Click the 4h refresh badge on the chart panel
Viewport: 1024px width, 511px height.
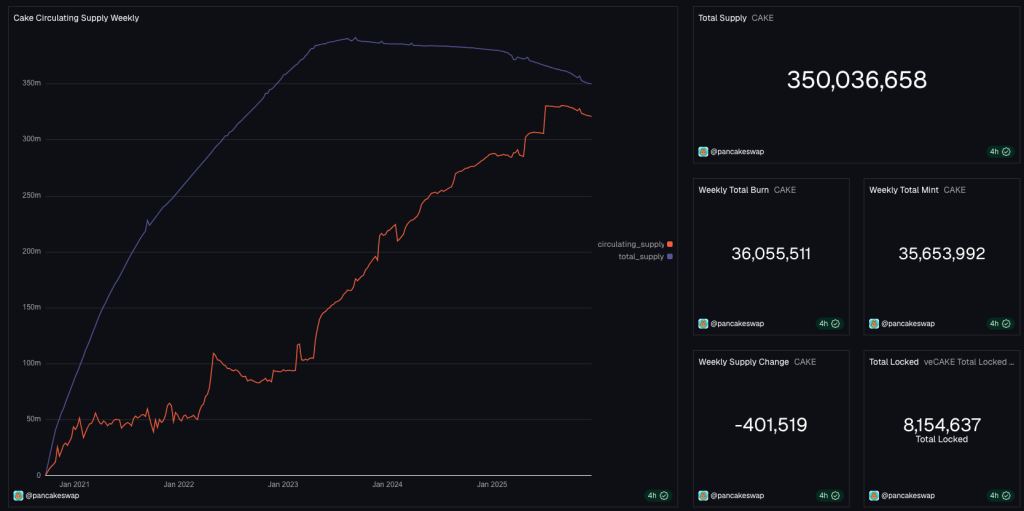pos(657,495)
